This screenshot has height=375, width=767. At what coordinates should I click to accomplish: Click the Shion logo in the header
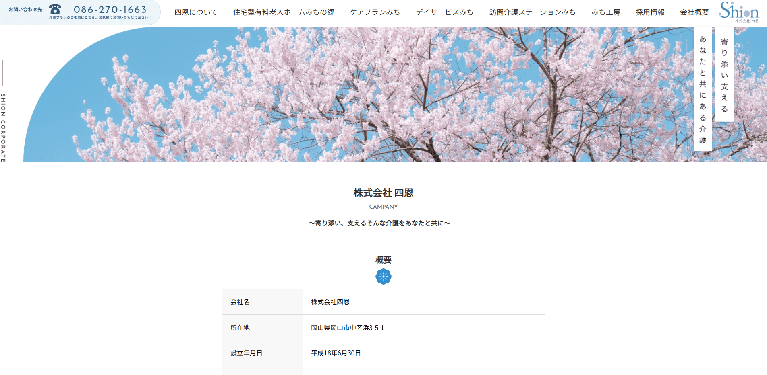click(x=739, y=12)
